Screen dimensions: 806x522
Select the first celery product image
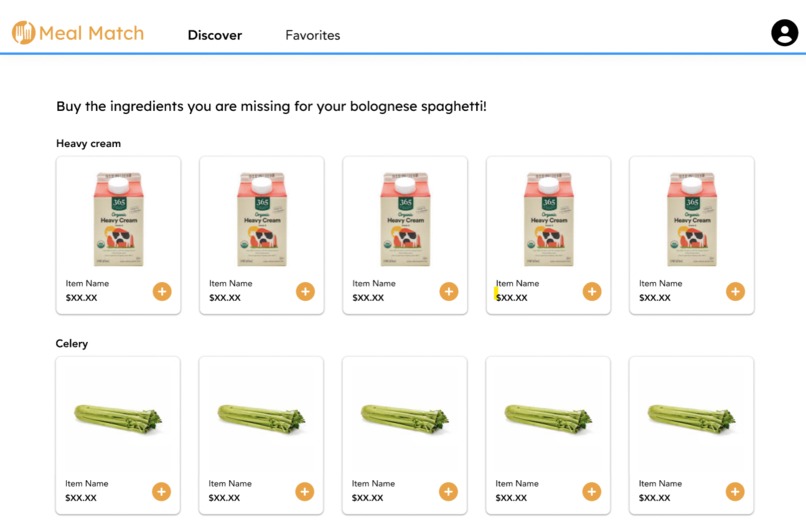coord(118,419)
